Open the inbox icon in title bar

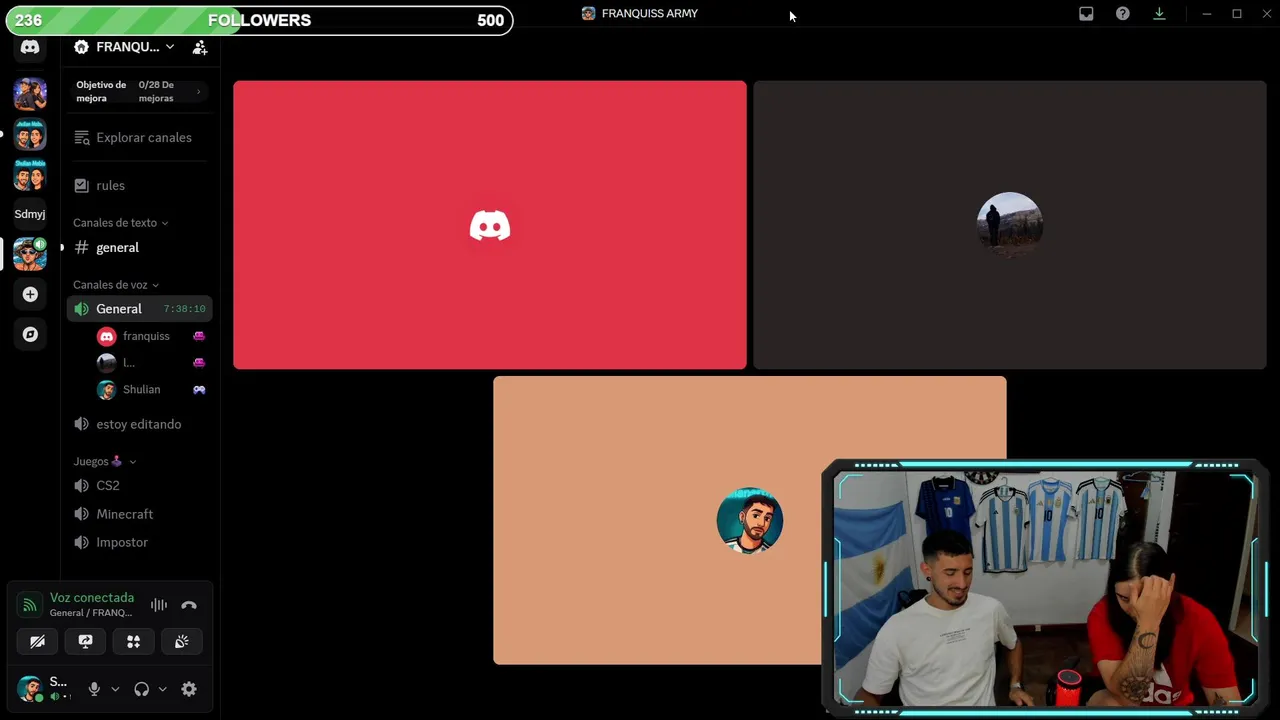point(1086,13)
